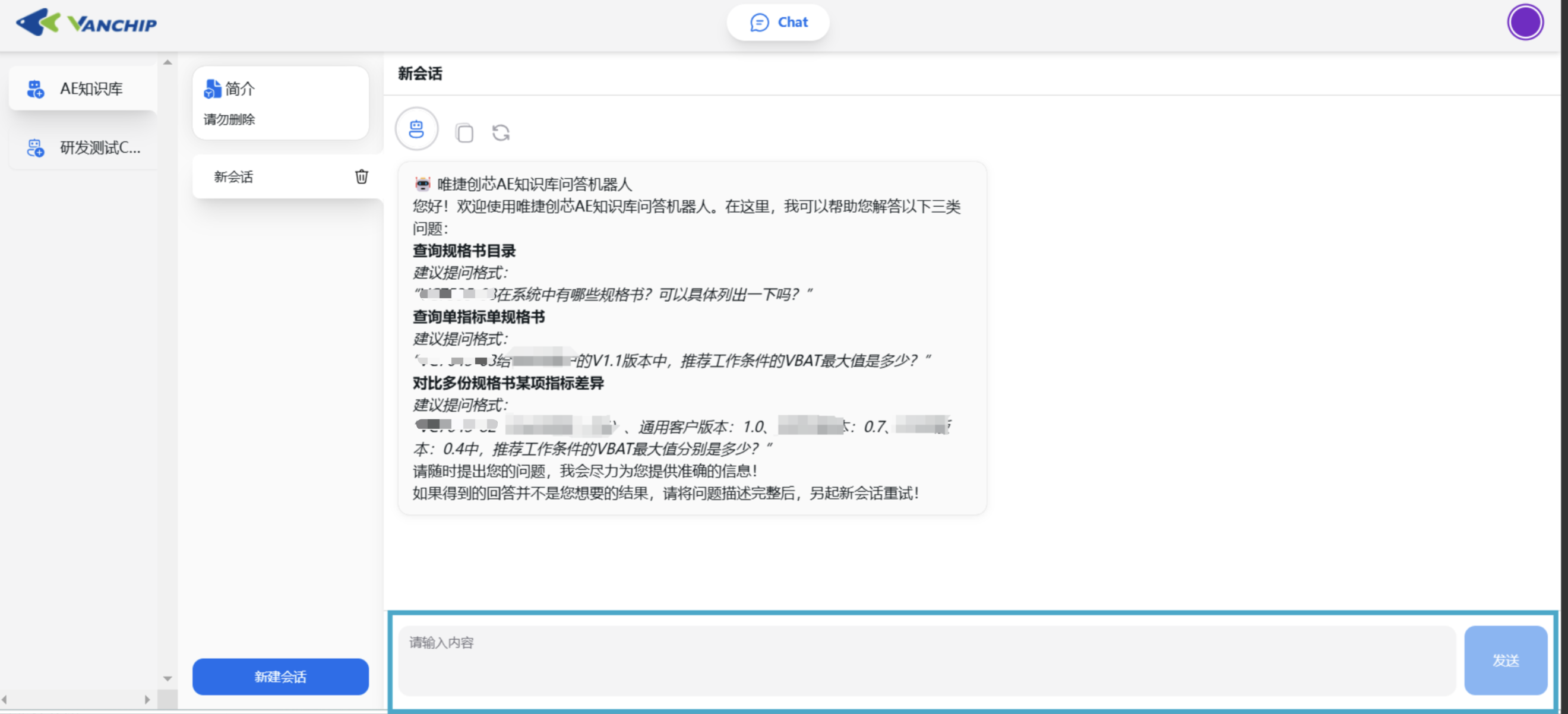Viewport: 1568px width, 714px height.
Task: Click the 发送 send button
Action: point(1504,660)
